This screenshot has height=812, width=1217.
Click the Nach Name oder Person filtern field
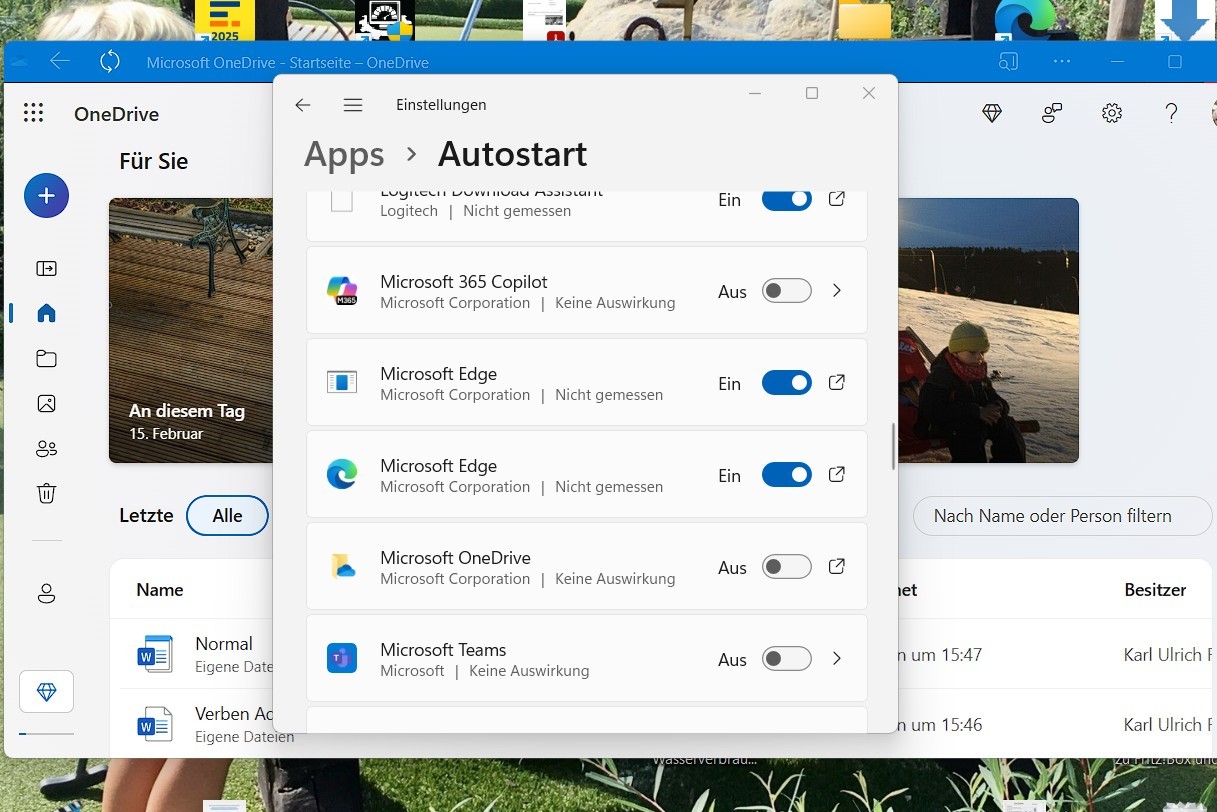click(1062, 516)
